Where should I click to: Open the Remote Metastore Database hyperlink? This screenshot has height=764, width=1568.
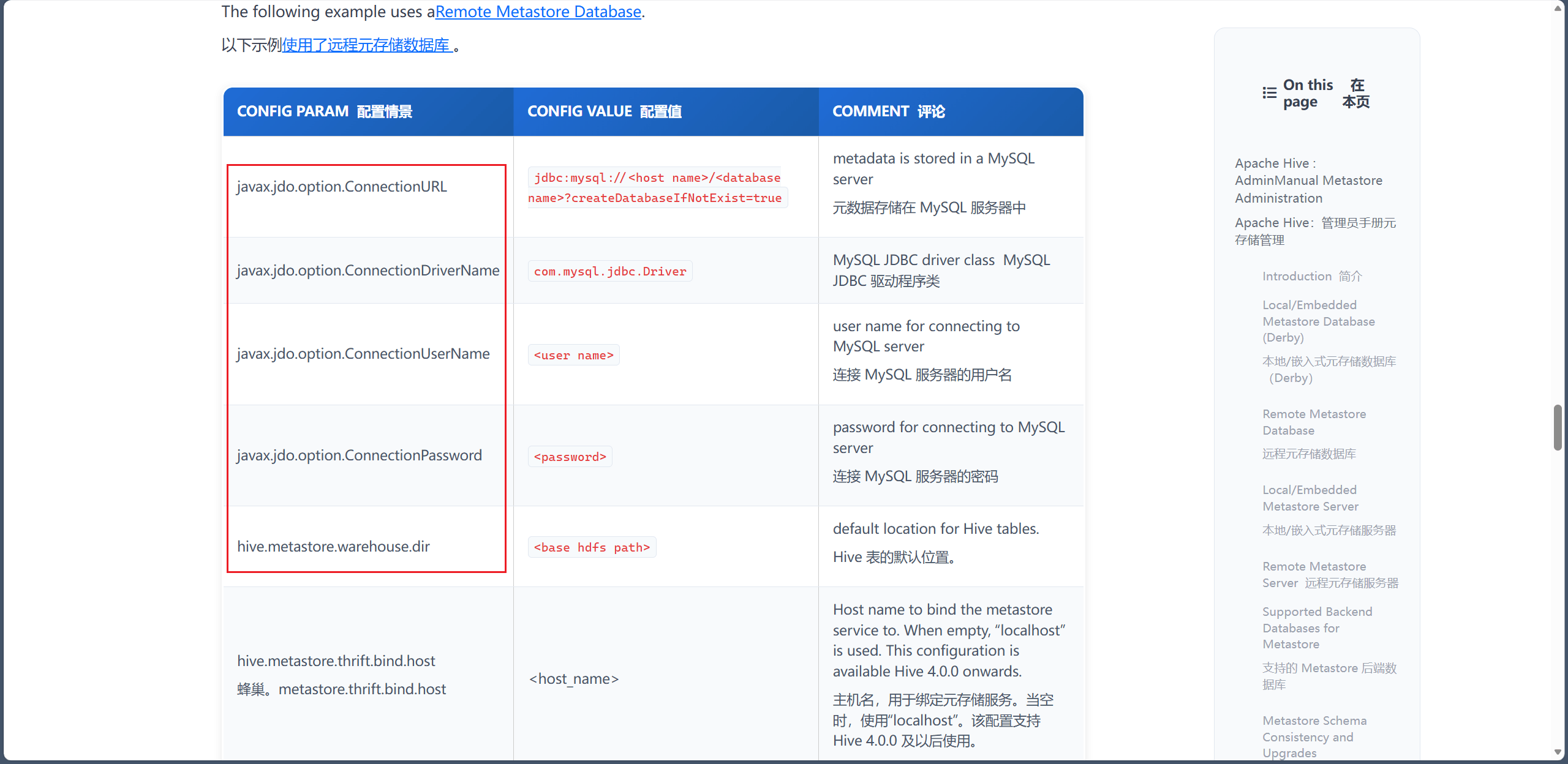tap(538, 12)
